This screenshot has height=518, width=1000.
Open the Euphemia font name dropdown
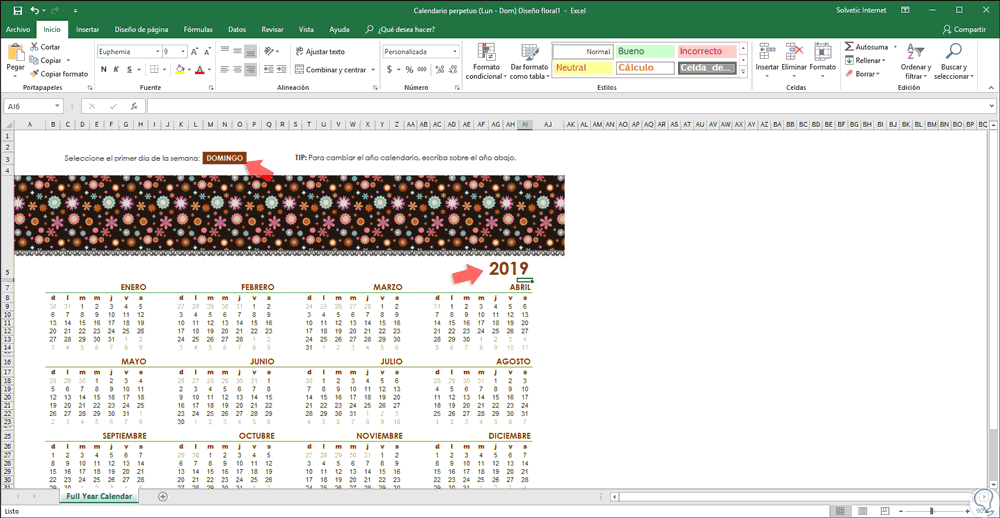point(158,52)
